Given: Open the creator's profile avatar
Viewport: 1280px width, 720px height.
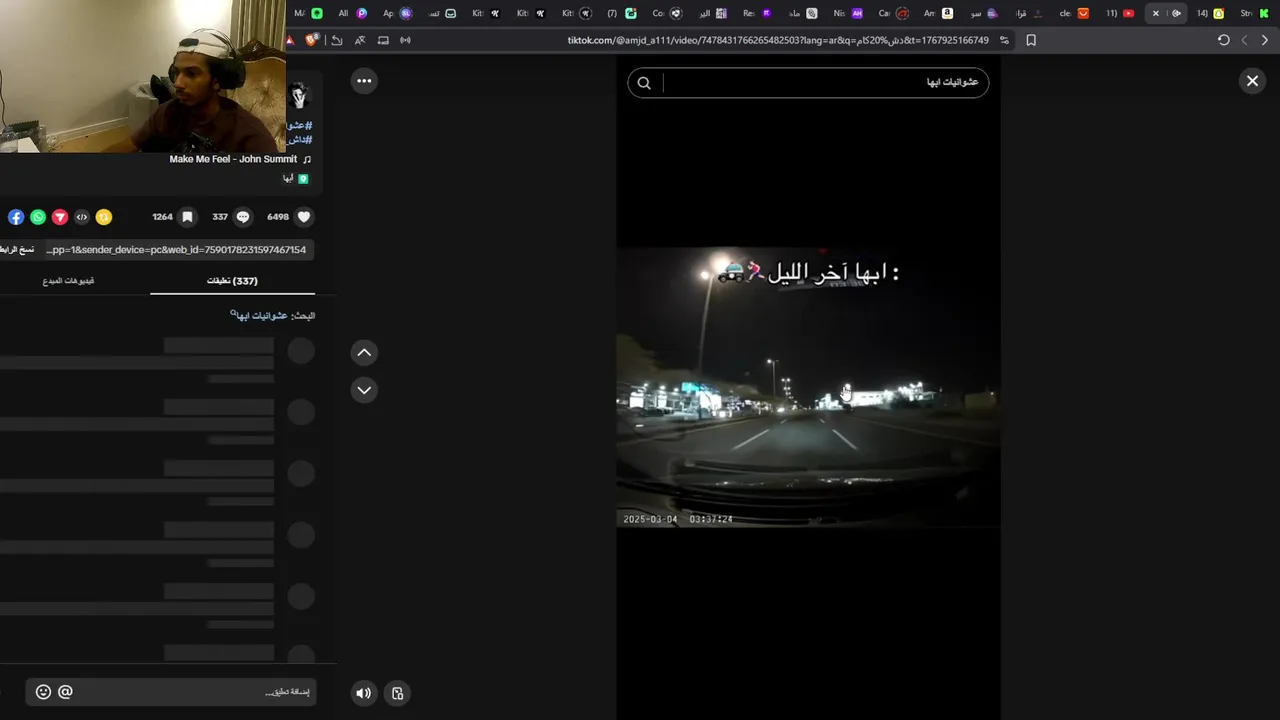Looking at the screenshot, I should click(299, 96).
